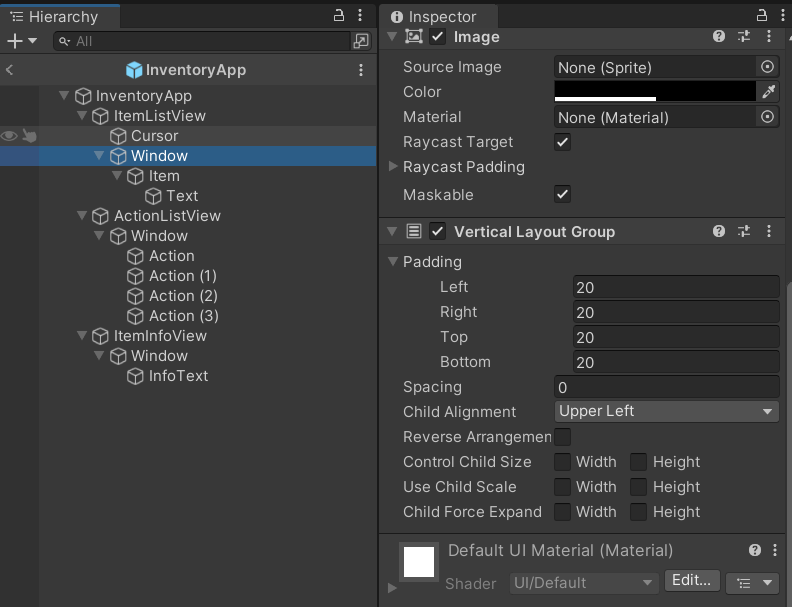Open Vertical Layout Group preset icon
The width and height of the screenshot is (792, 607).
coord(744,231)
